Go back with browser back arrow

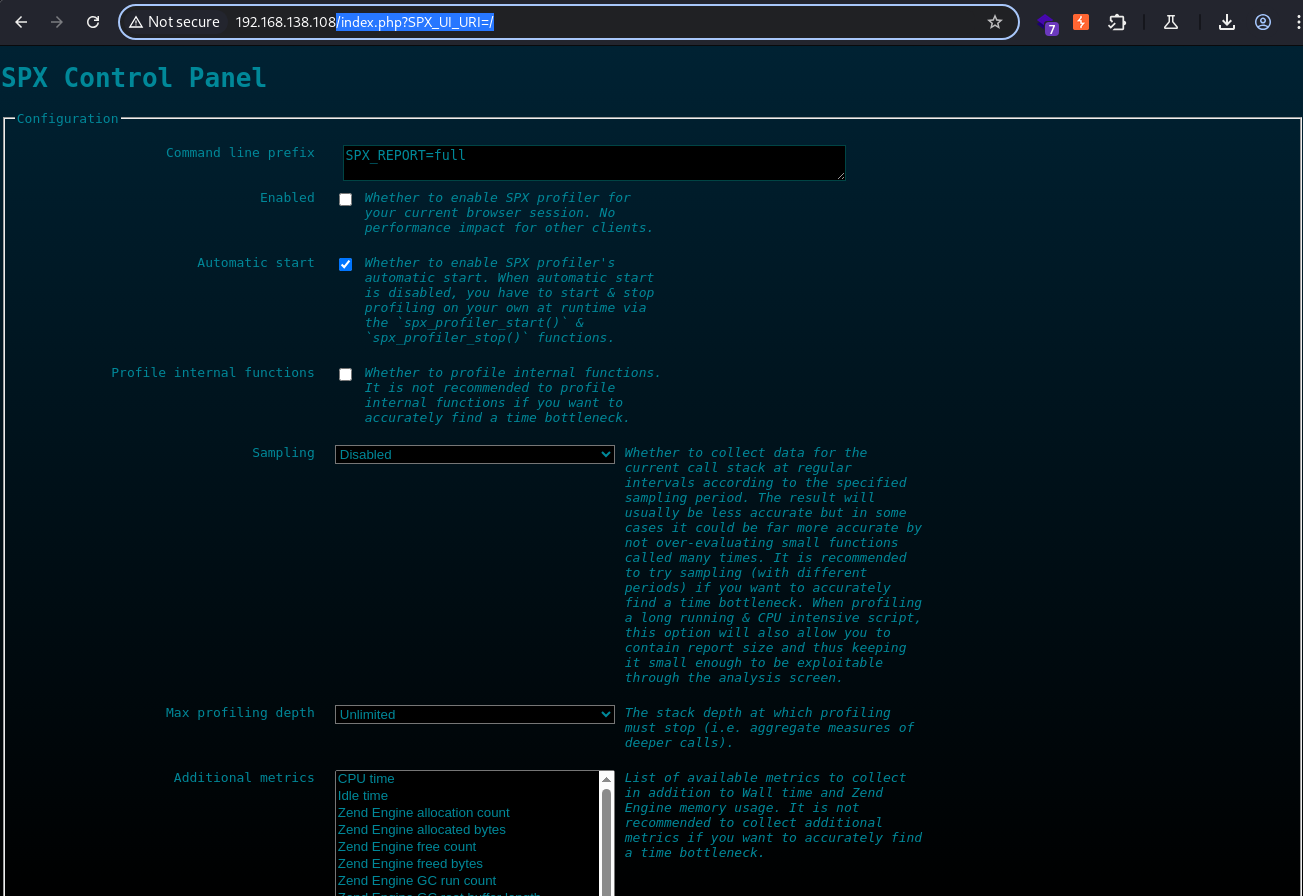[x=21, y=22]
